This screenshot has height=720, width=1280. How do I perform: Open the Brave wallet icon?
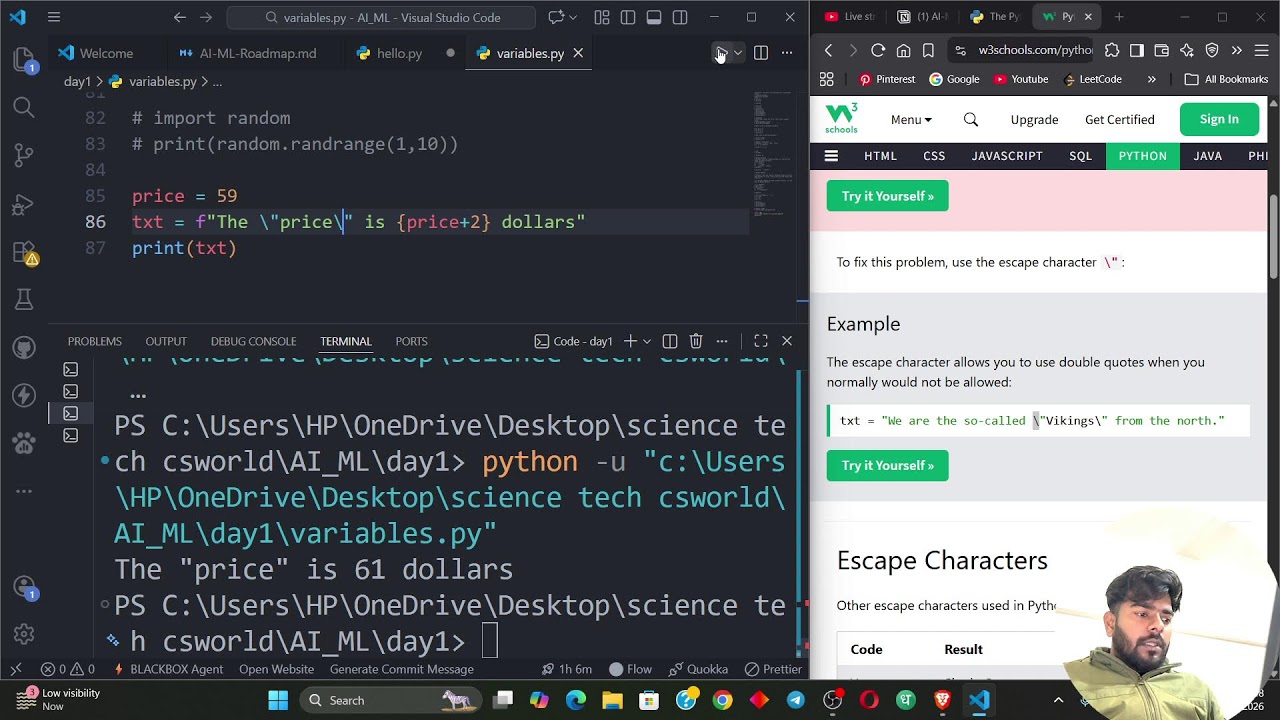pos(1162,50)
